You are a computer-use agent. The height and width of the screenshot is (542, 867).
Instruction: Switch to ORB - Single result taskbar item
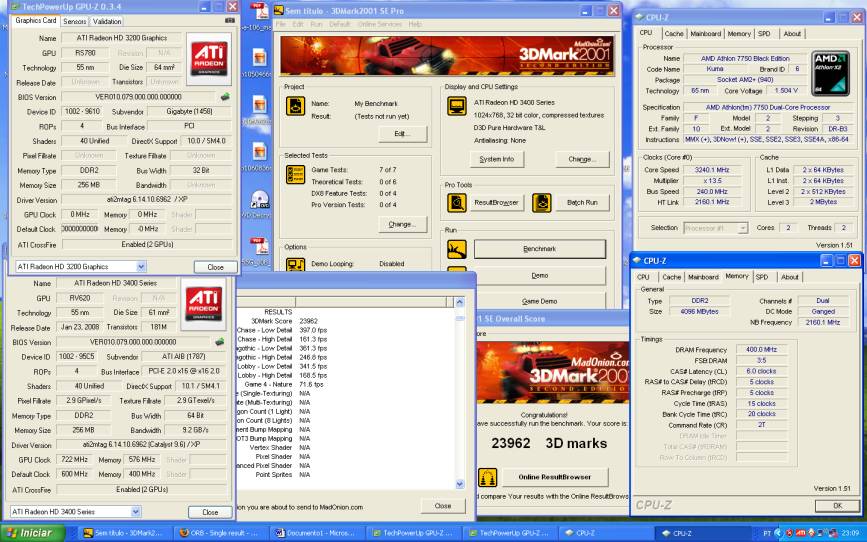[222, 533]
